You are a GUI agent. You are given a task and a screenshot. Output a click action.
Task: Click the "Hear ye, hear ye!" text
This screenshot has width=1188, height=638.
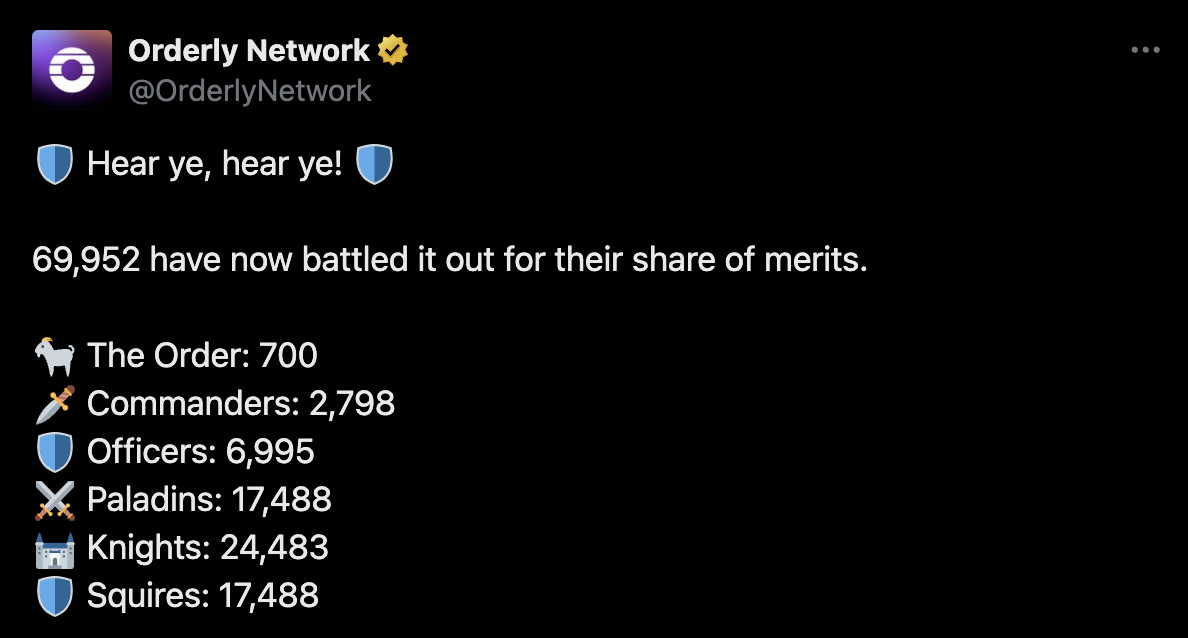coord(214,164)
